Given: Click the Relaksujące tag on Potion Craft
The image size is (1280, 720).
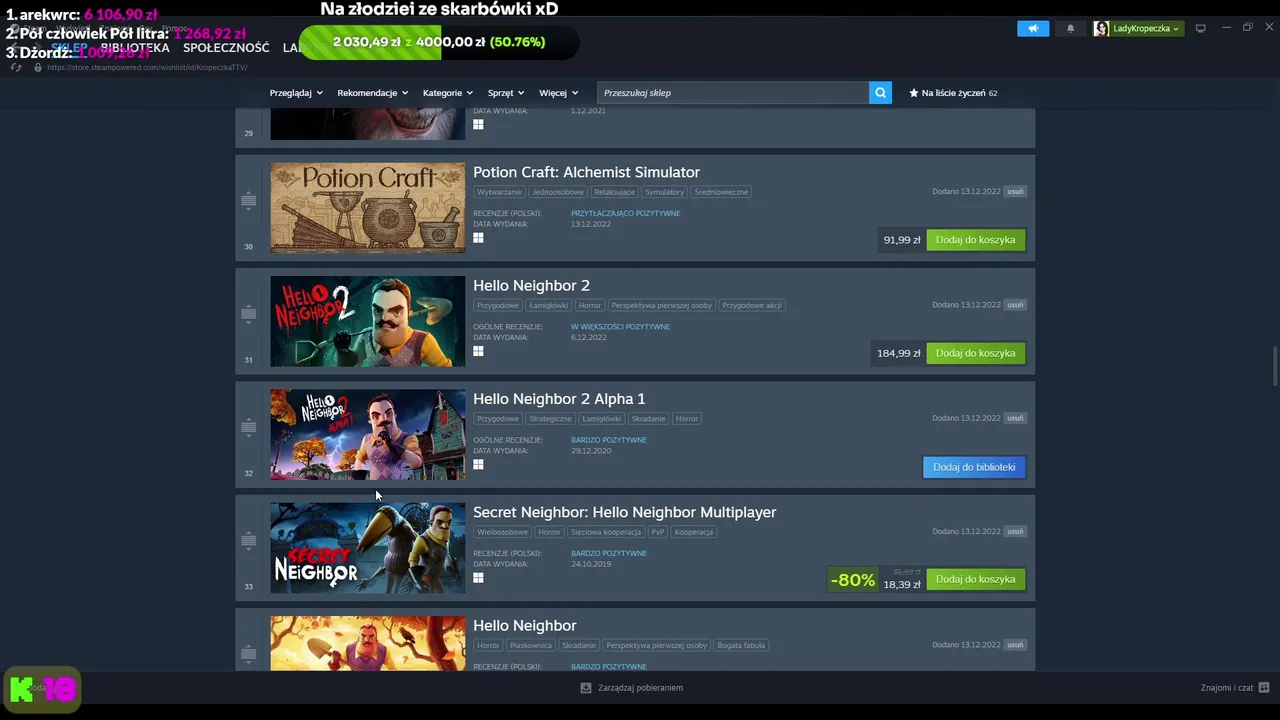Looking at the screenshot, I should 614,192.
